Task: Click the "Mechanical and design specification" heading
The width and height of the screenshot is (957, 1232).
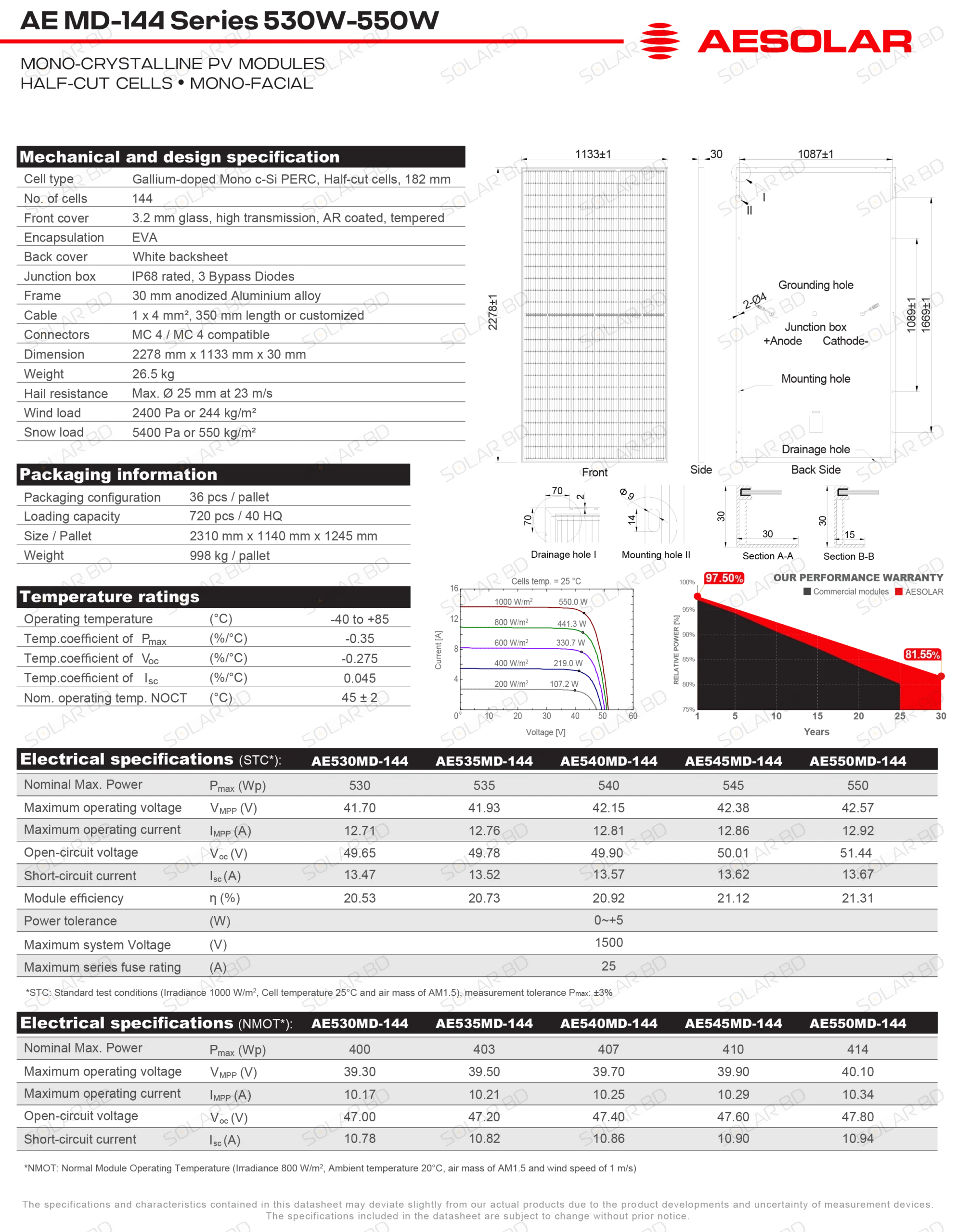Action: point(180,157)
